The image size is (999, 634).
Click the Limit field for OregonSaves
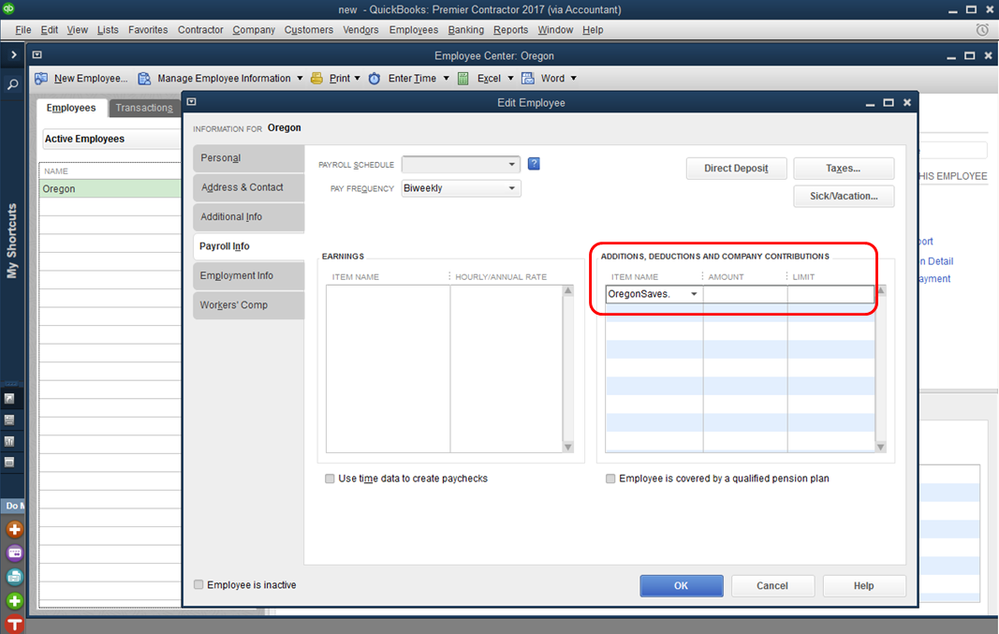[831, 294]
